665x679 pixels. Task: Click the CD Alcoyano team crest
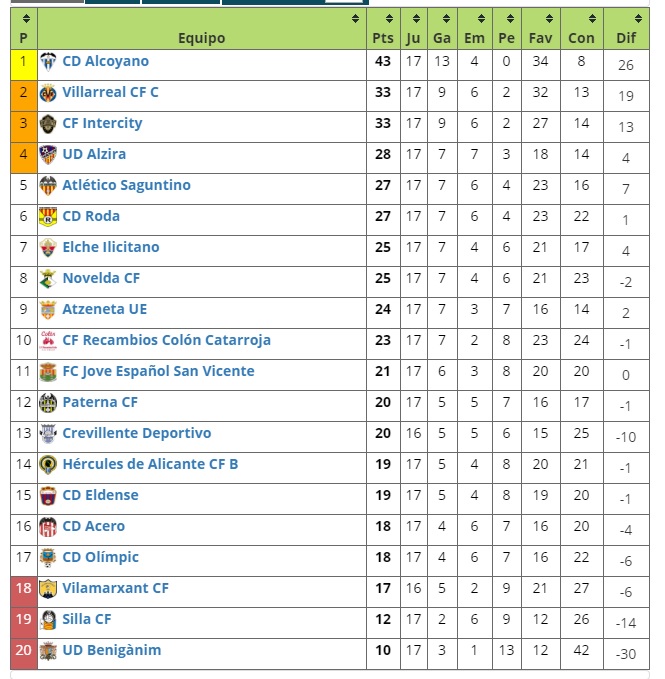pos(48,62)
